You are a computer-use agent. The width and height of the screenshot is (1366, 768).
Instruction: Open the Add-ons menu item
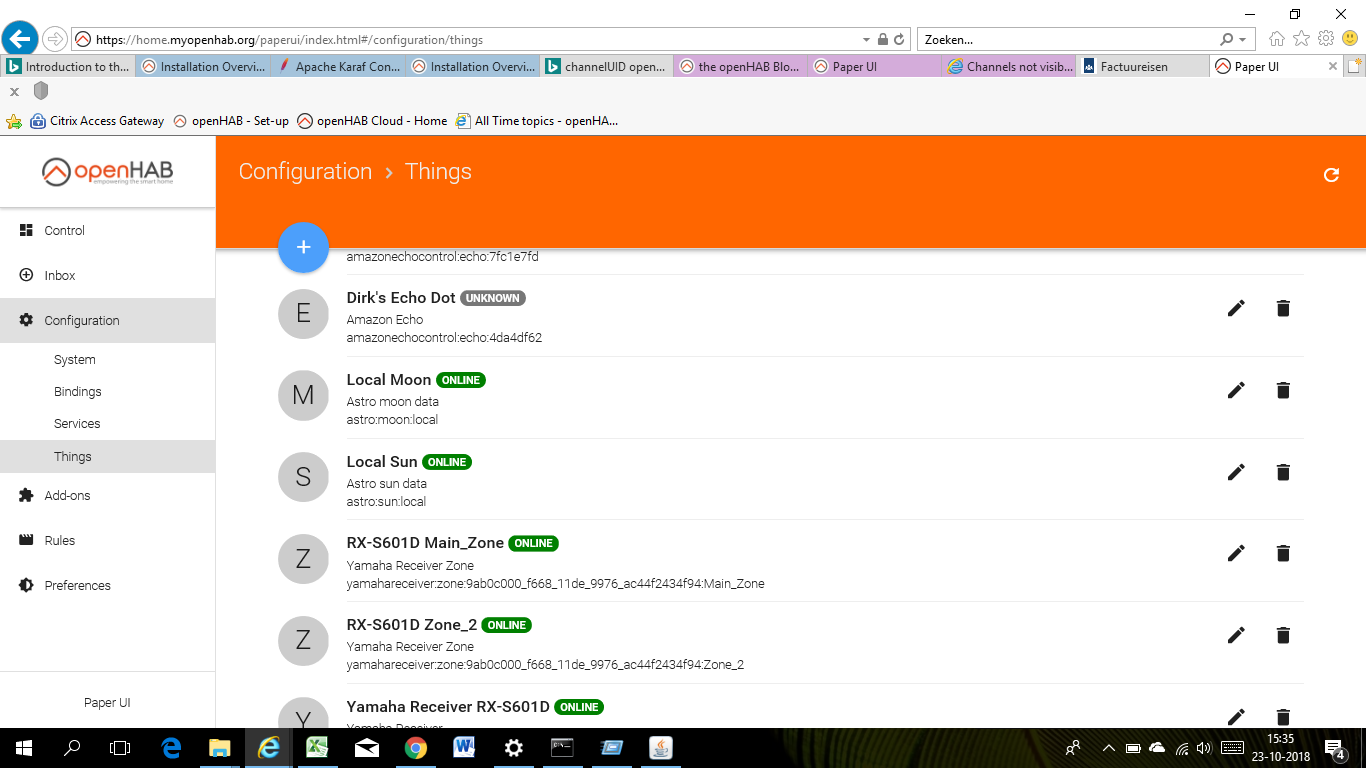[x=107, y=495]
